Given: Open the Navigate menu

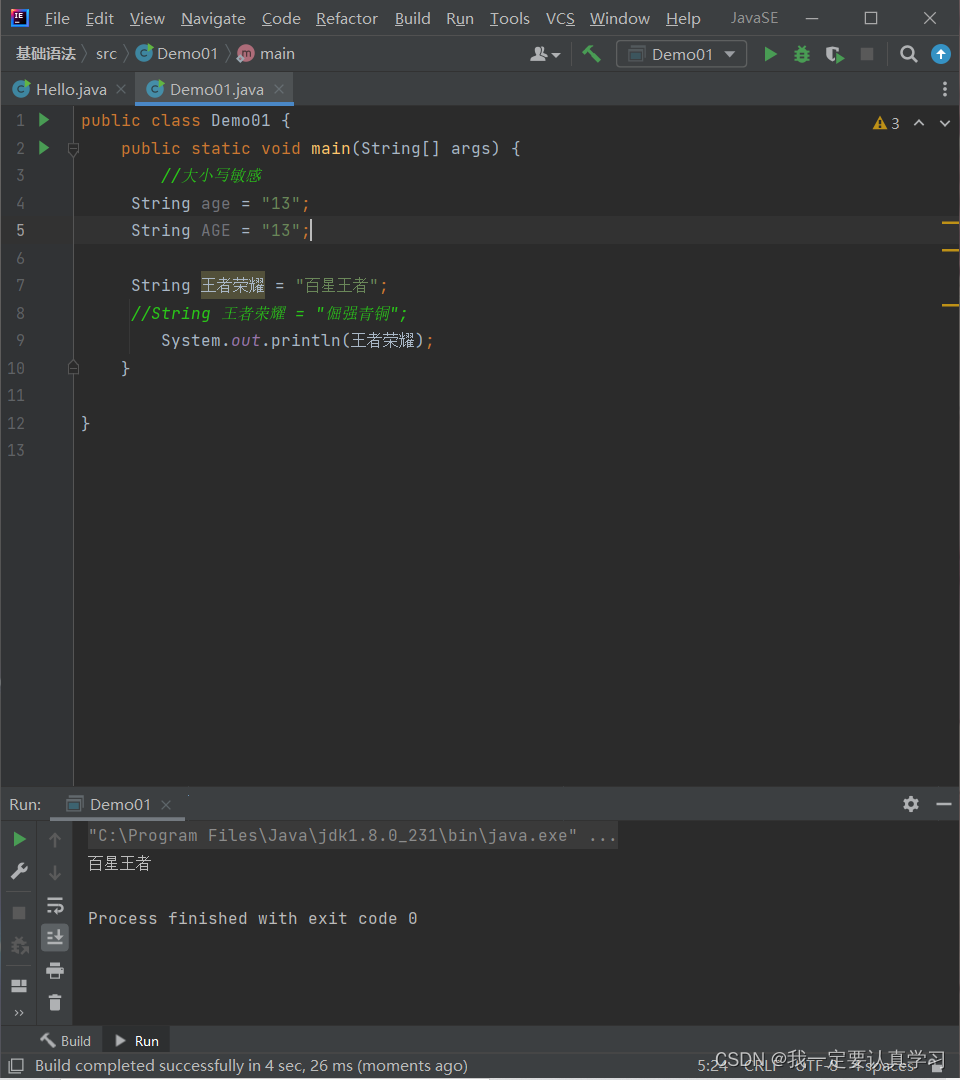Looking at the screenshot, I should [x=213, y=19].
